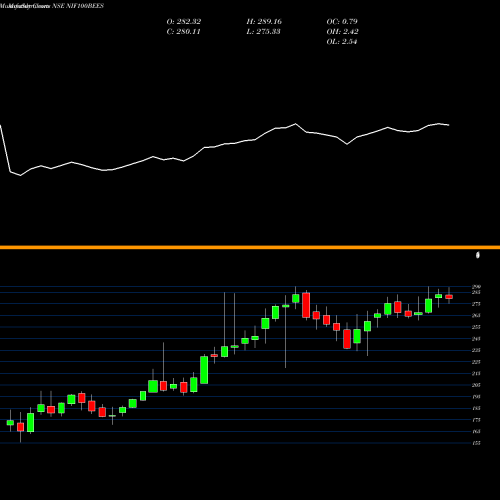500x500 pixels.
Task: Click the 265 price axis label
Action: tap(476, 315)
